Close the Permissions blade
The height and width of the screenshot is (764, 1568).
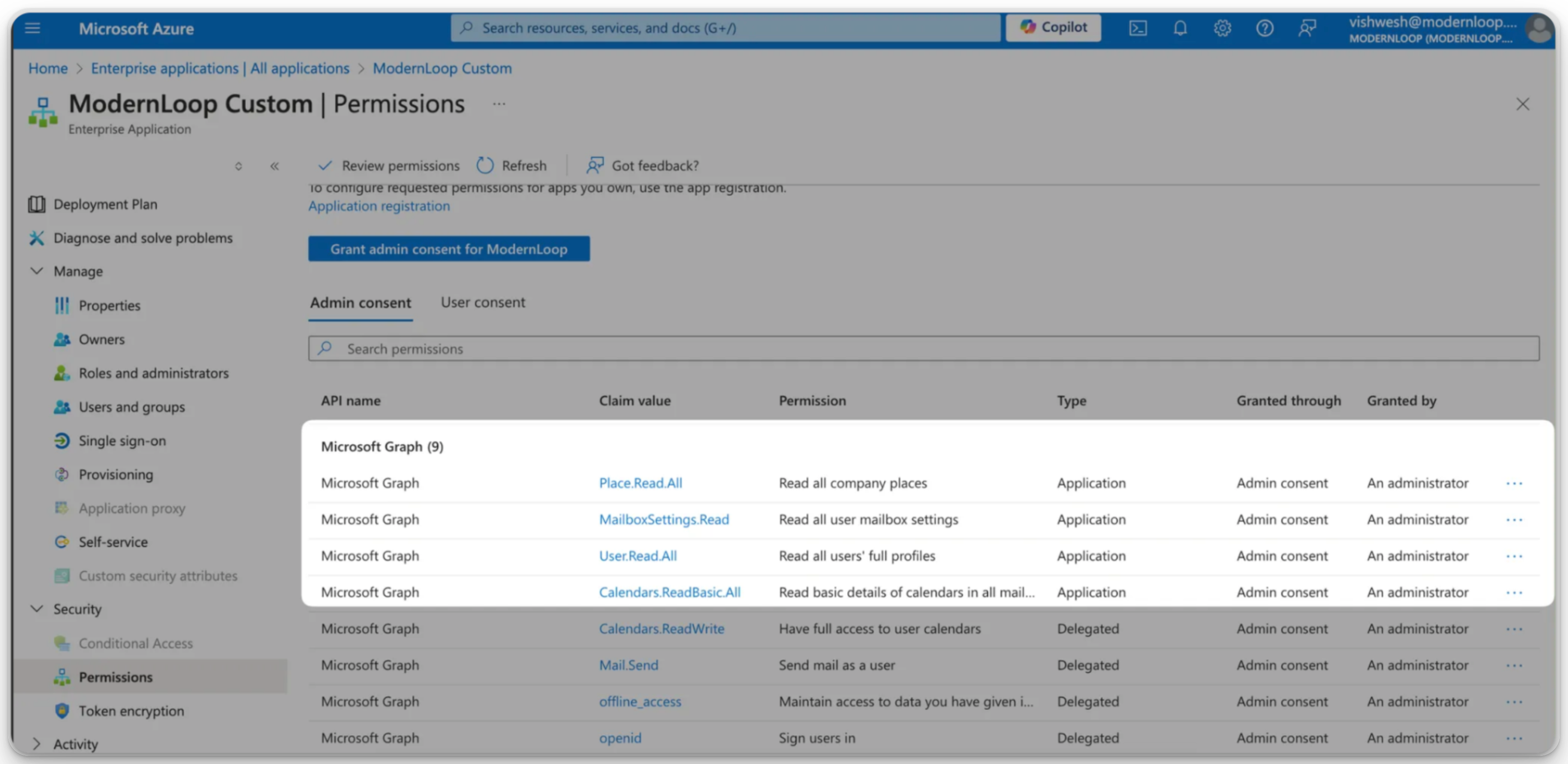point(1522,104)
